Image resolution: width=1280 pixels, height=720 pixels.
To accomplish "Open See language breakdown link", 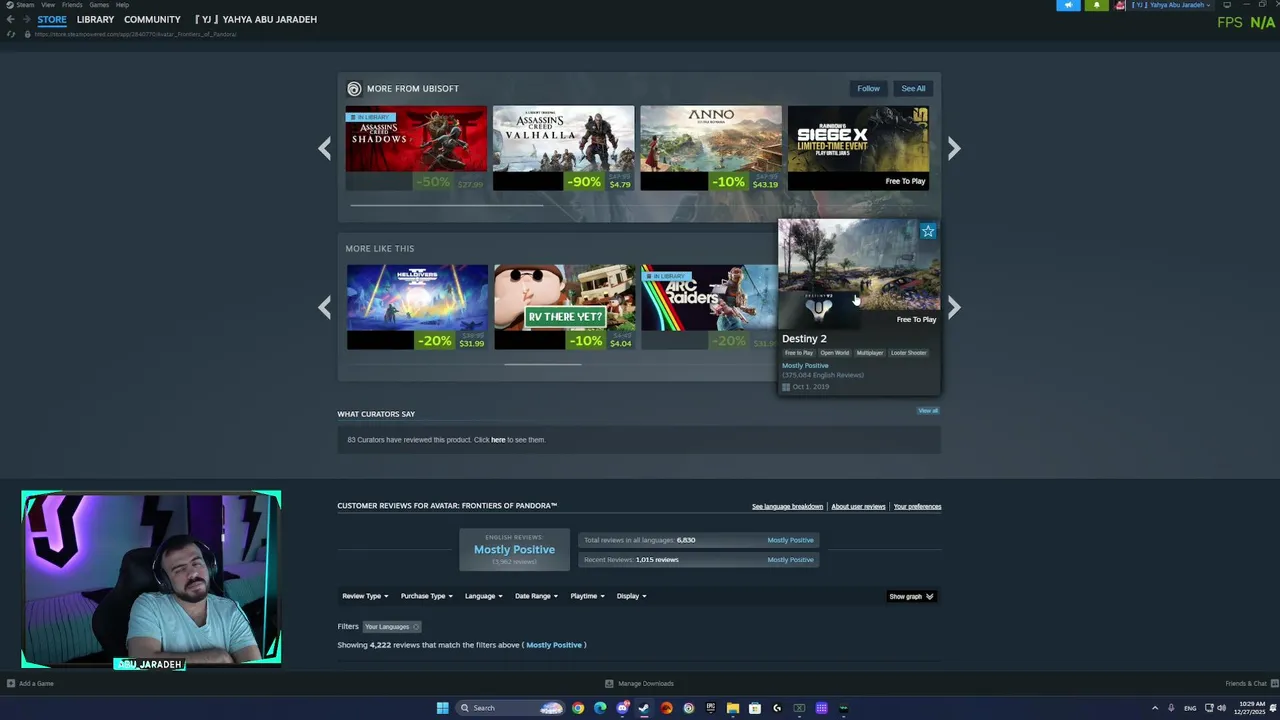I will [787, 507].
